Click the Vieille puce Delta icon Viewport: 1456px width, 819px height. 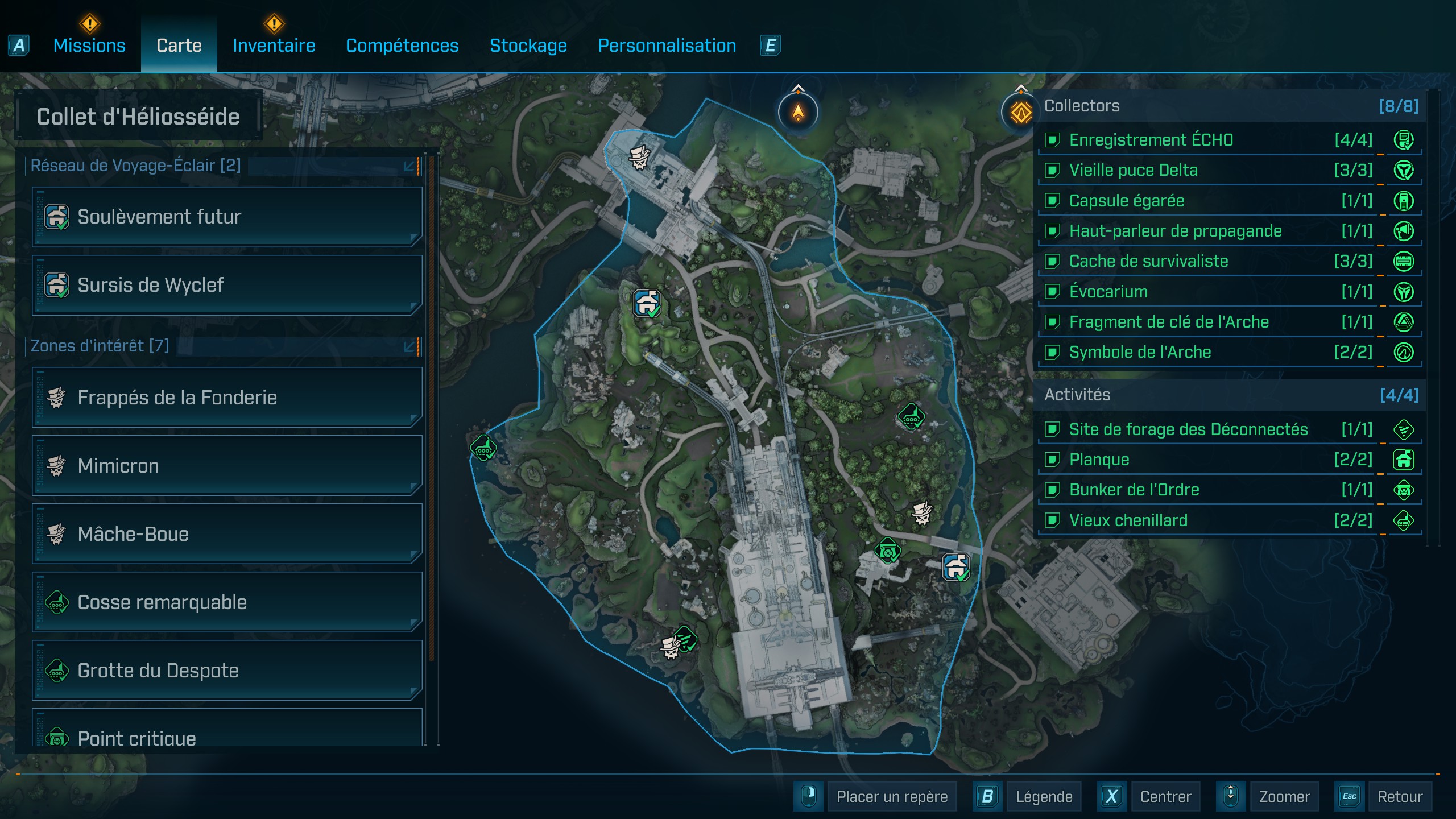coord(1404,170)
